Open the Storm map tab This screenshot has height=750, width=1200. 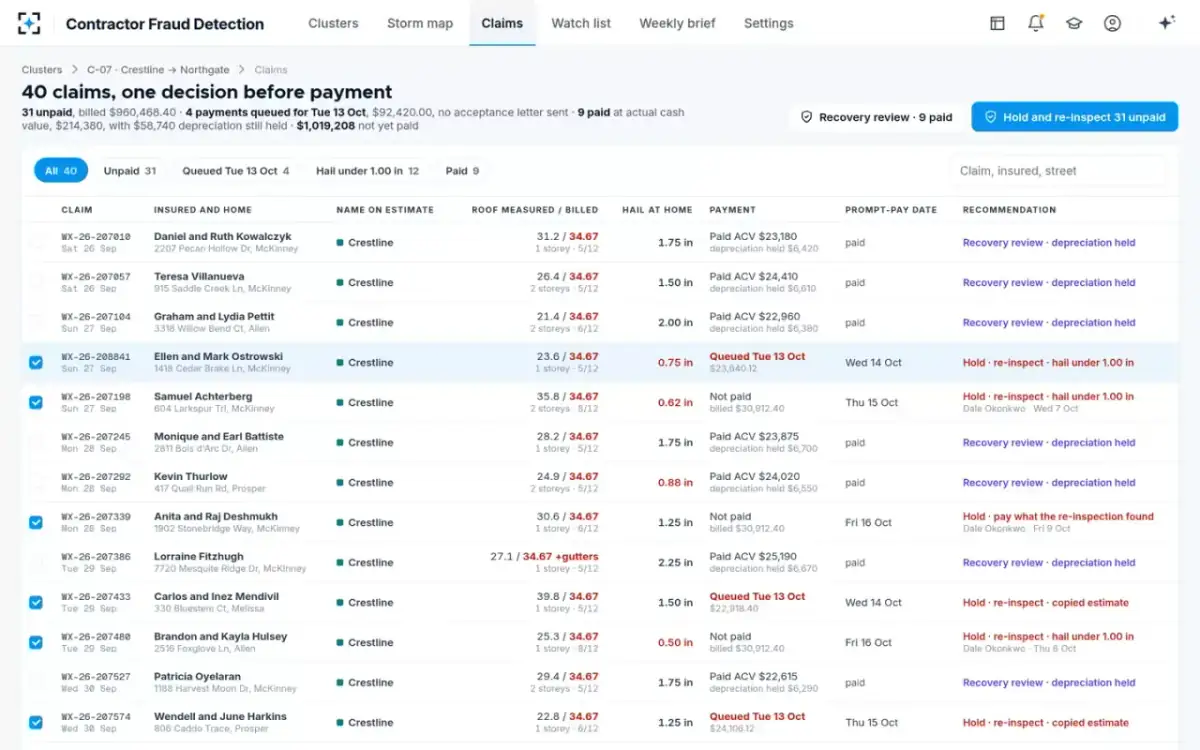[x=420, y=23]
